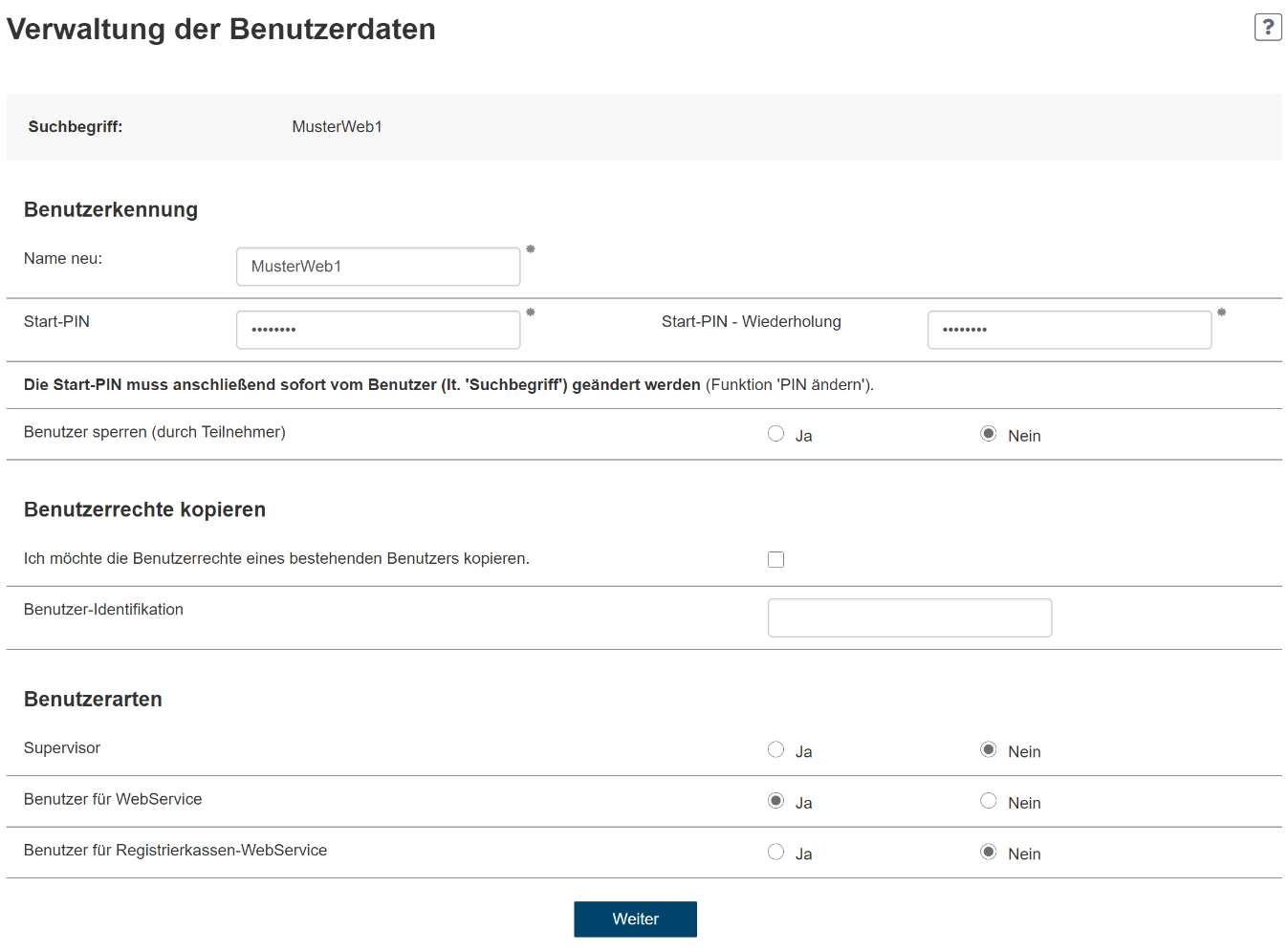The image size is (1288, 951).
Task: Click the Benutzer-Identifikation input field
Action: [908, 617]
